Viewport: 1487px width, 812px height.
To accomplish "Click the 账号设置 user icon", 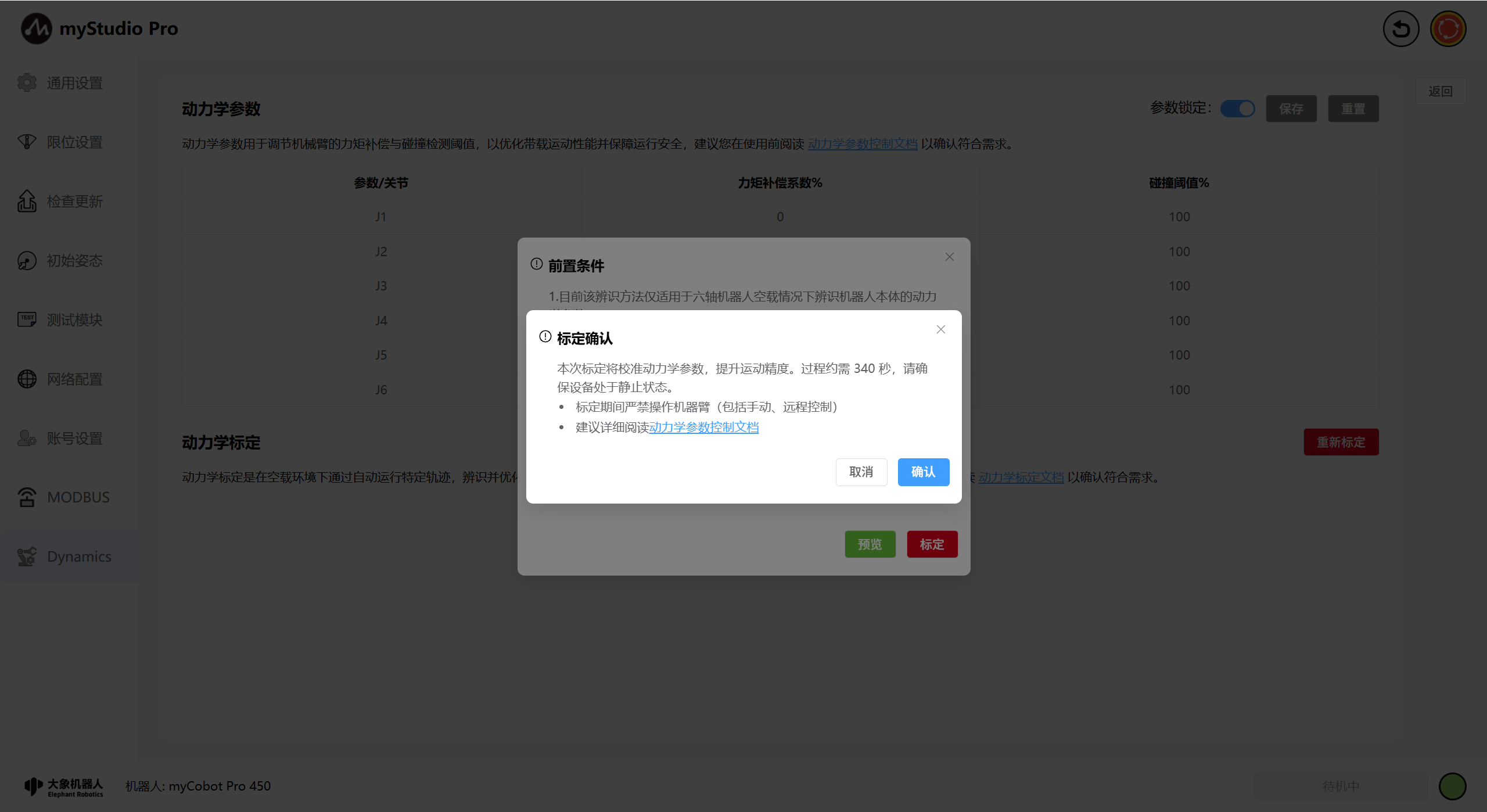I will click(27, 438).
